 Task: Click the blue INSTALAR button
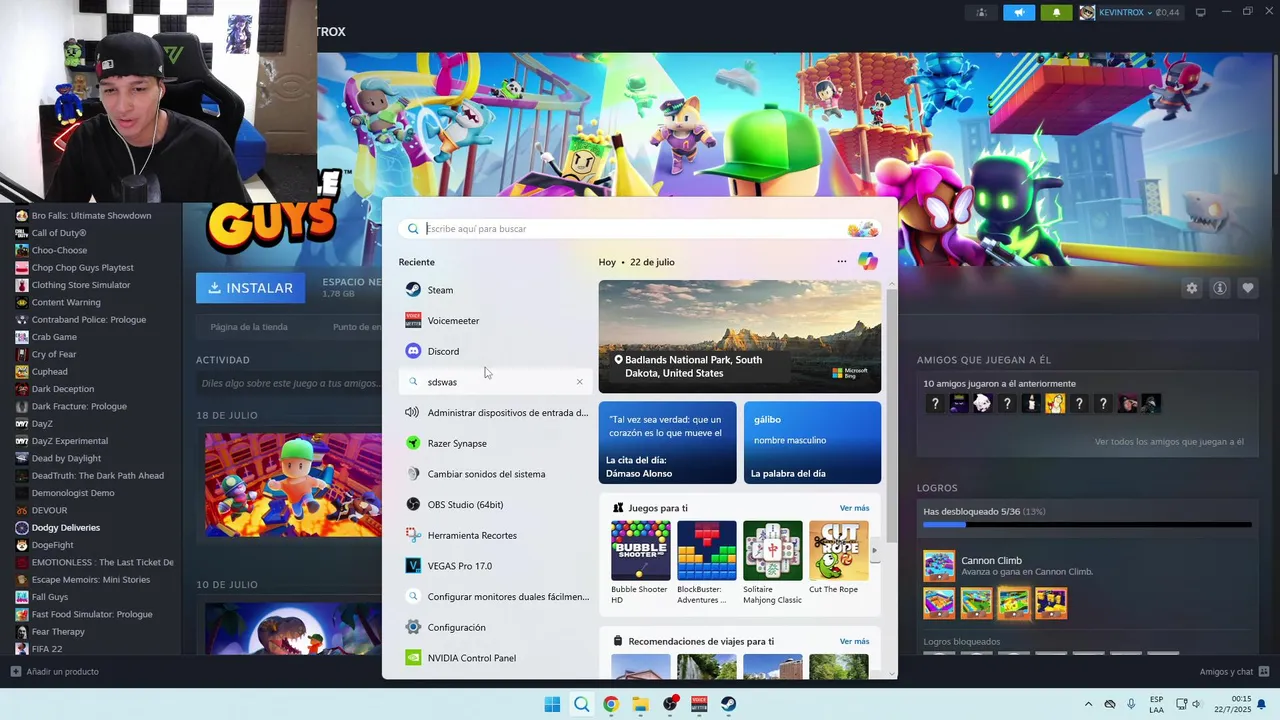[251, 288]
